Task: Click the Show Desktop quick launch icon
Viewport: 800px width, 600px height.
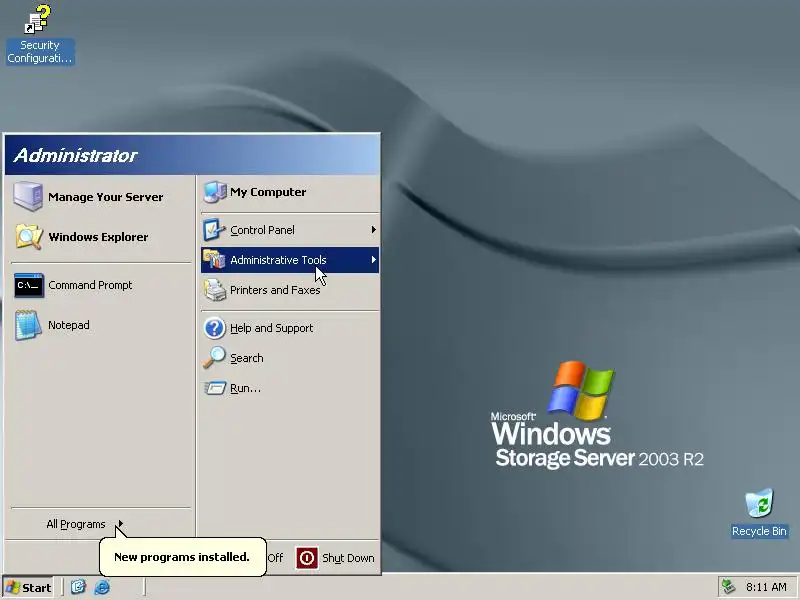Action: (78, 587)
